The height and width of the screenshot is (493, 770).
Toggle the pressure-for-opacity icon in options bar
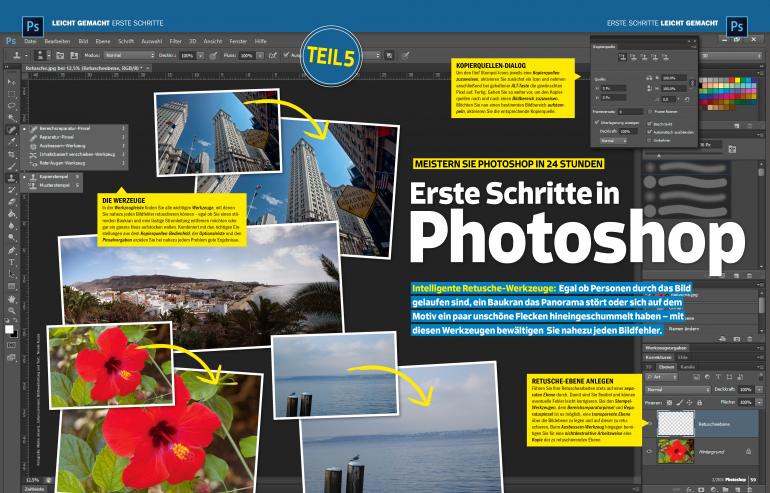coord(213,55)
